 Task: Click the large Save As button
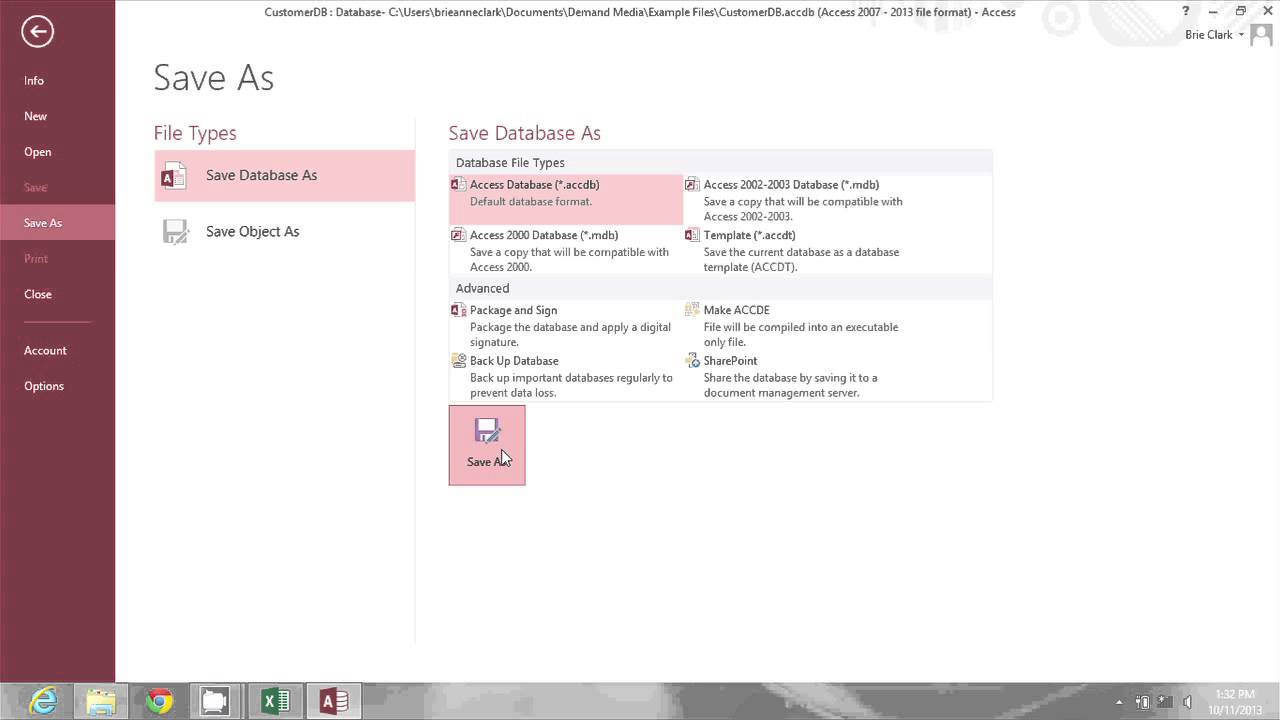(x=487, y=445)
